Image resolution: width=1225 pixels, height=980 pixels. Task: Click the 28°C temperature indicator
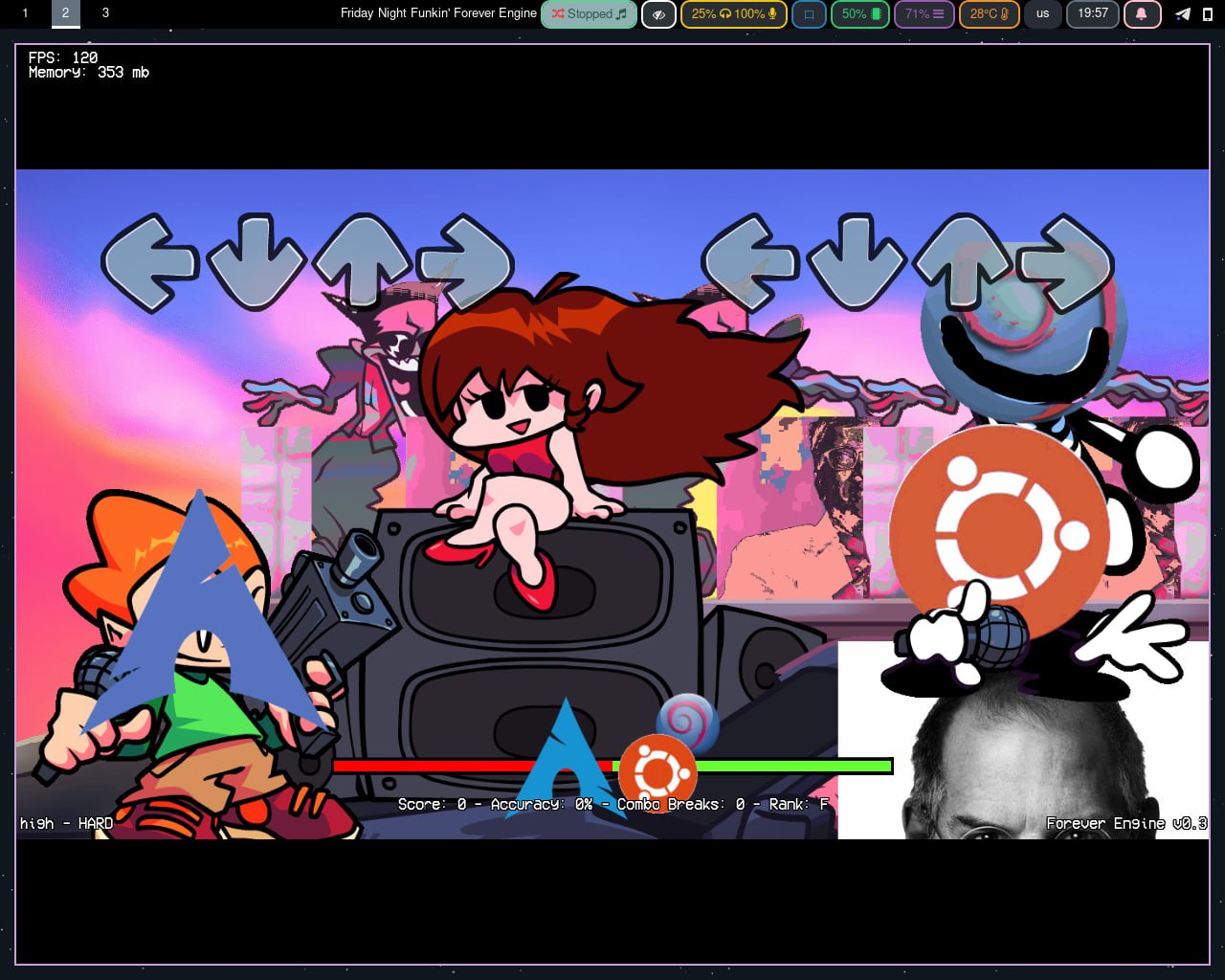coord(989,14)
